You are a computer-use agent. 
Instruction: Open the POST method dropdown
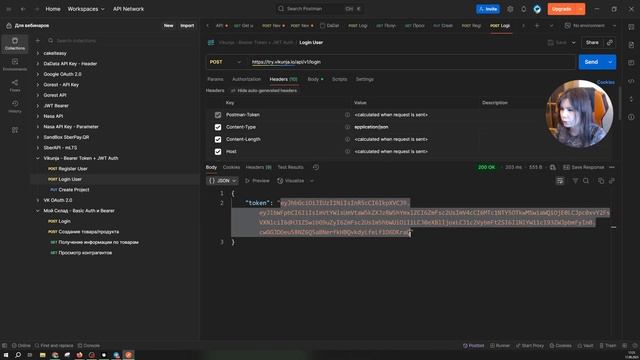[x=225, y=62]
